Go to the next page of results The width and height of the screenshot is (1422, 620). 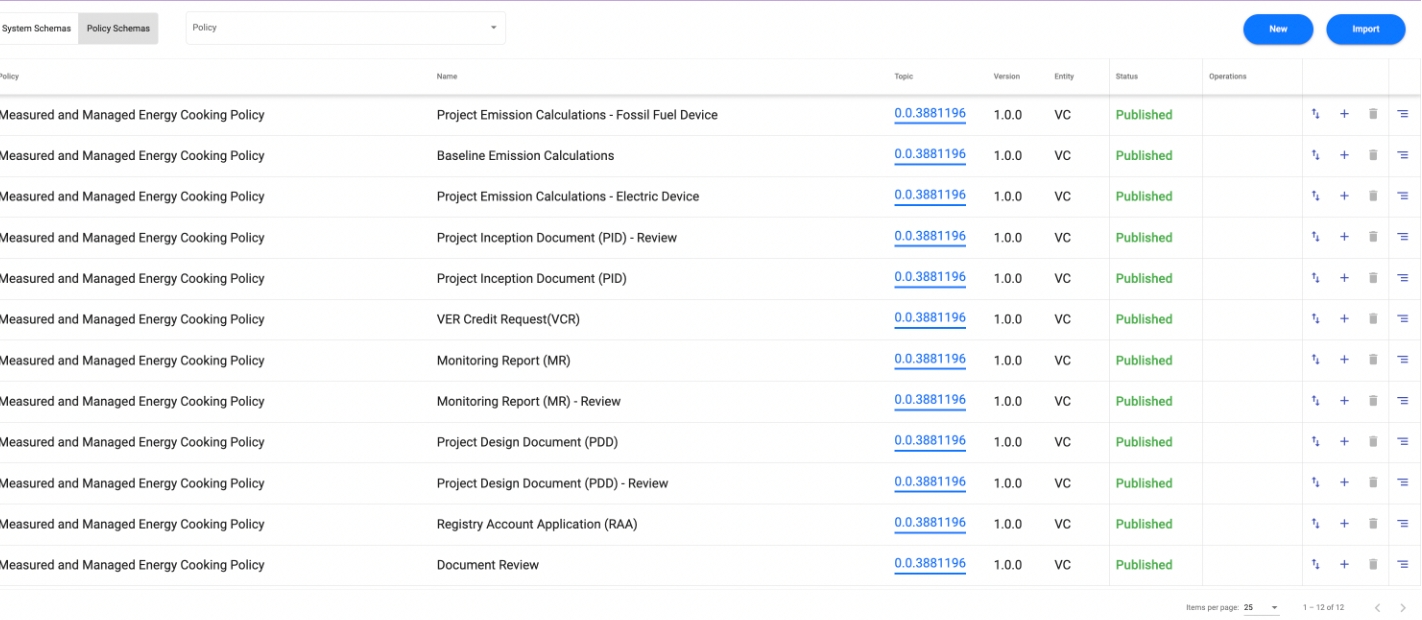tap(1402, 607)
